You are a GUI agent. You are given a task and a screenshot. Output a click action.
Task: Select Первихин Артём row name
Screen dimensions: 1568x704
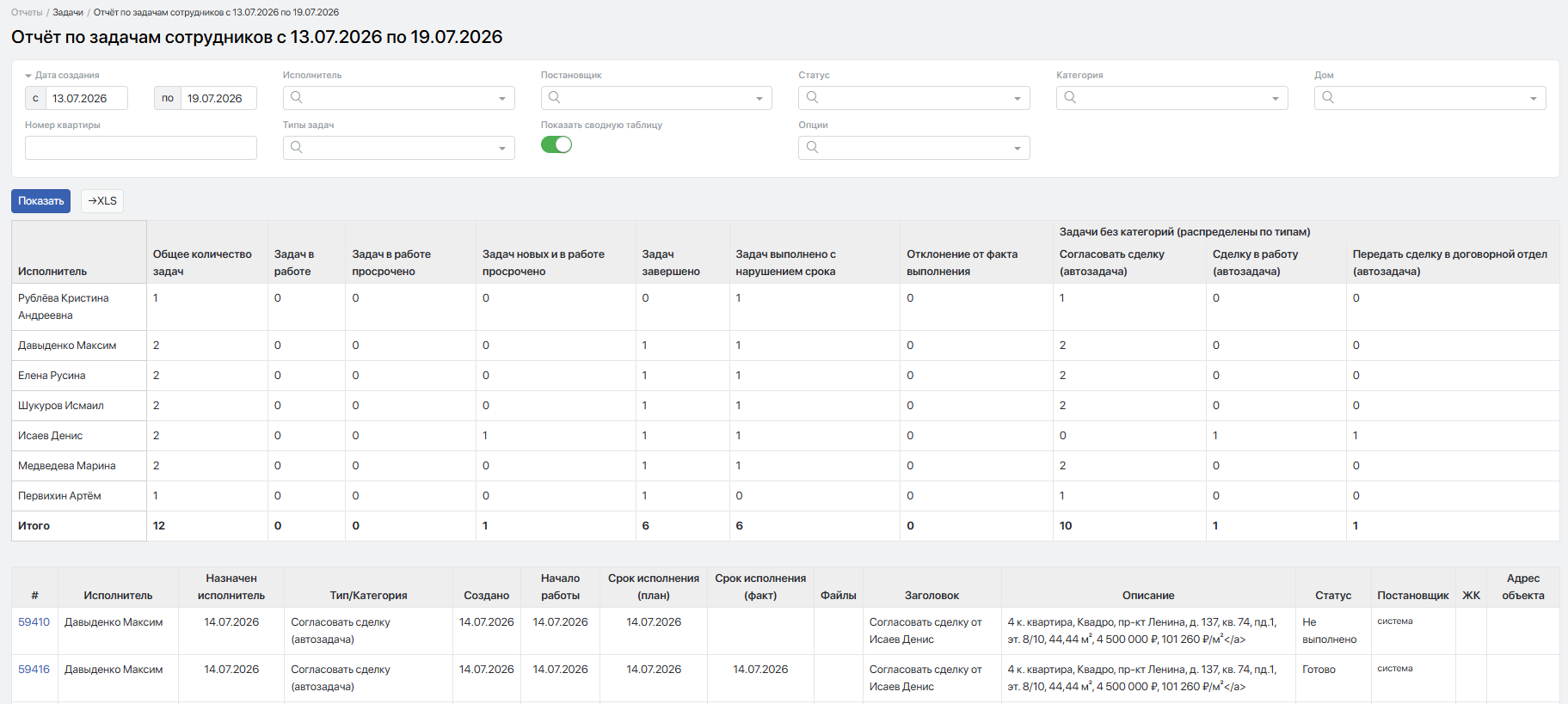pos(59,496)
